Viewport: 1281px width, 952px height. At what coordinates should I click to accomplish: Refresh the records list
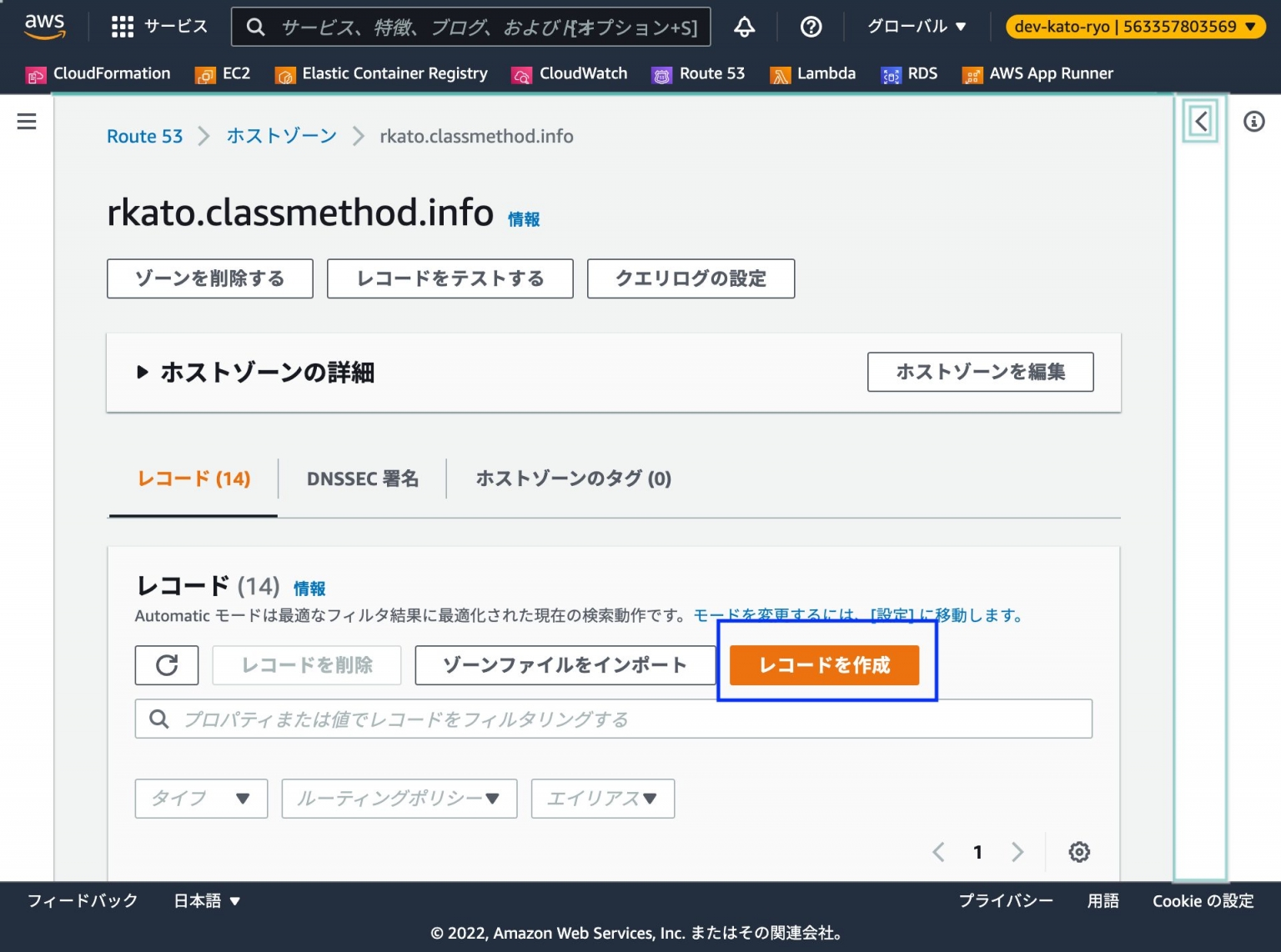(x=166, y=665)
